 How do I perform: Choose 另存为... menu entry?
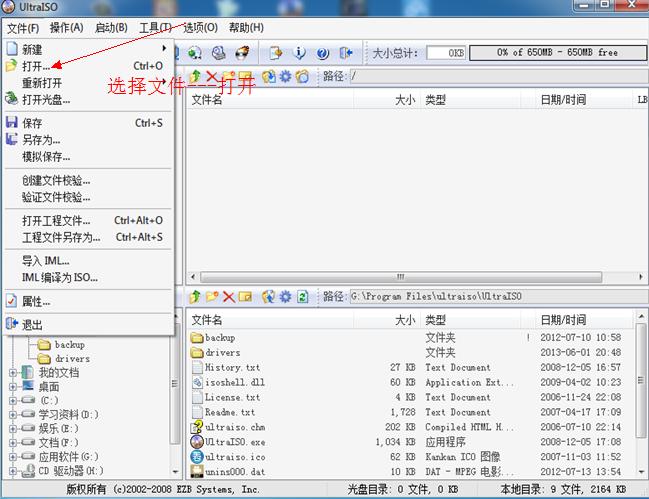pyautogui.click(x=88, y=140)
